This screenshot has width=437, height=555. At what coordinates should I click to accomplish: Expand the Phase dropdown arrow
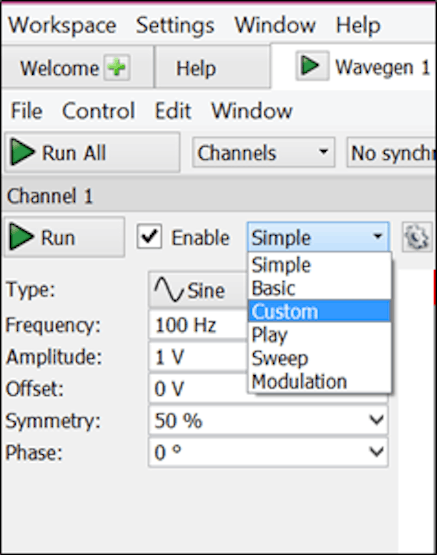[376, 452]
